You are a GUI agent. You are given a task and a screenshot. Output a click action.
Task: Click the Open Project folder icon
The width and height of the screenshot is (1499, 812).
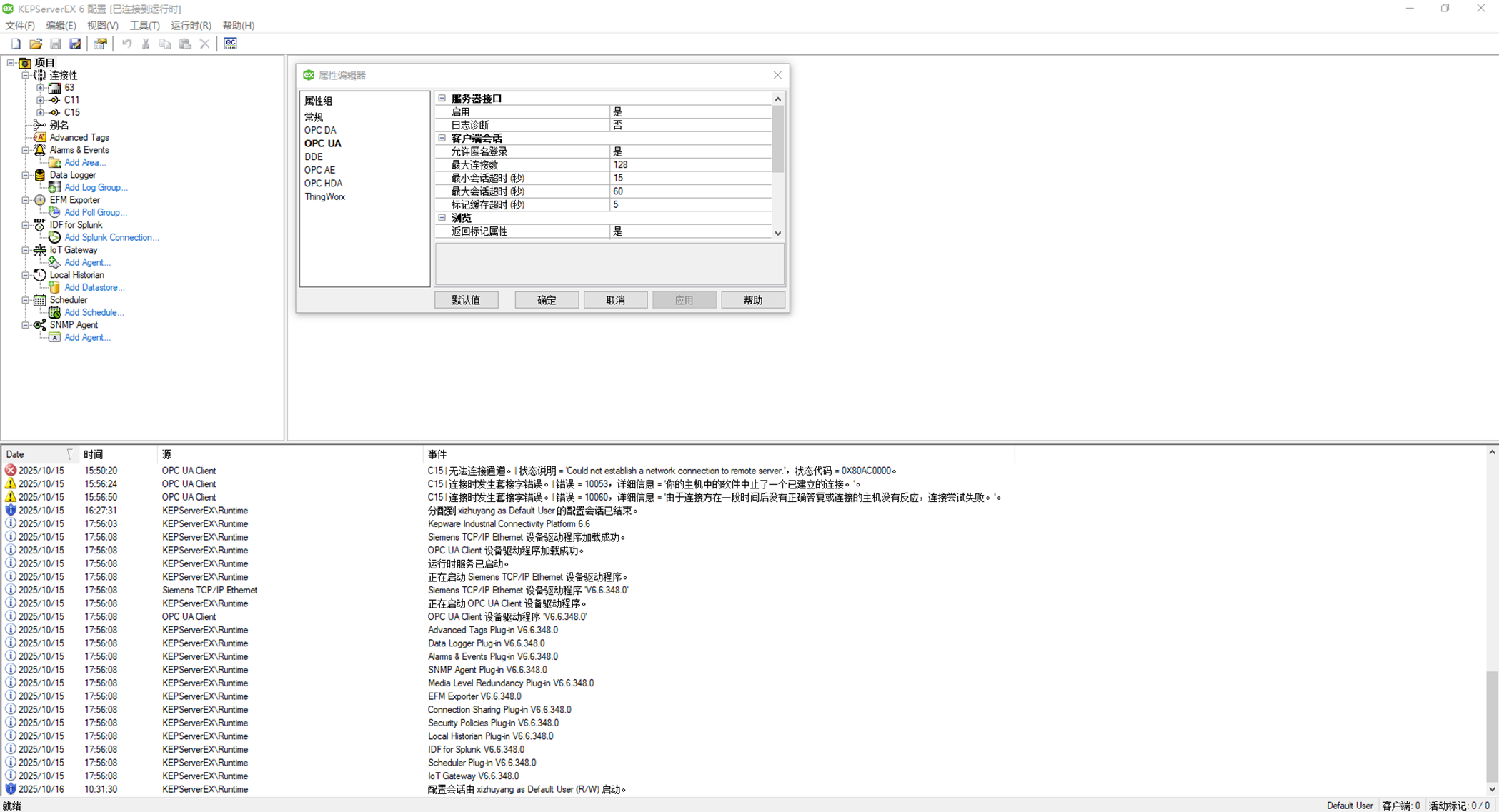[x=36, y=44]
